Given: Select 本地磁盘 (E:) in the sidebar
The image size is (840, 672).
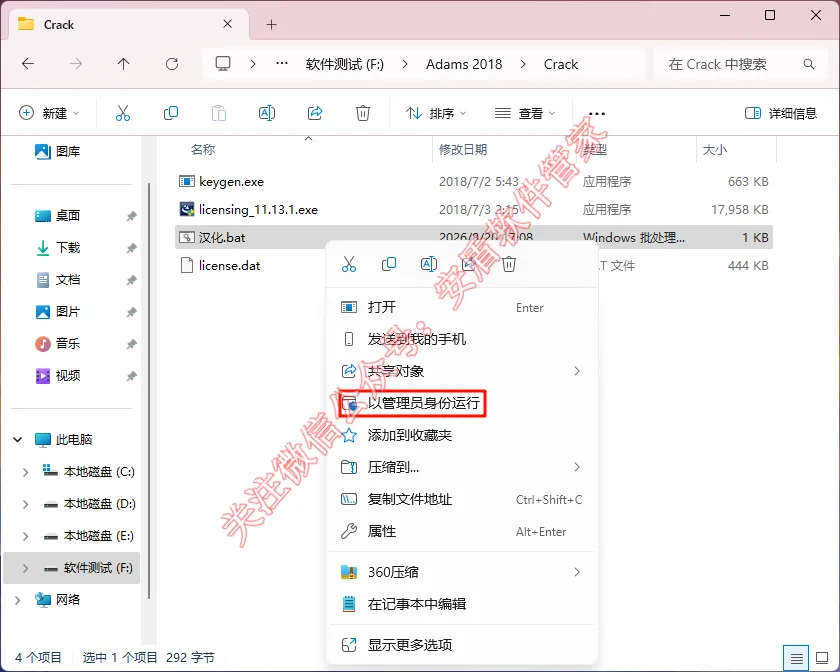Looking at the screenshot, I should tap(99, 536).
